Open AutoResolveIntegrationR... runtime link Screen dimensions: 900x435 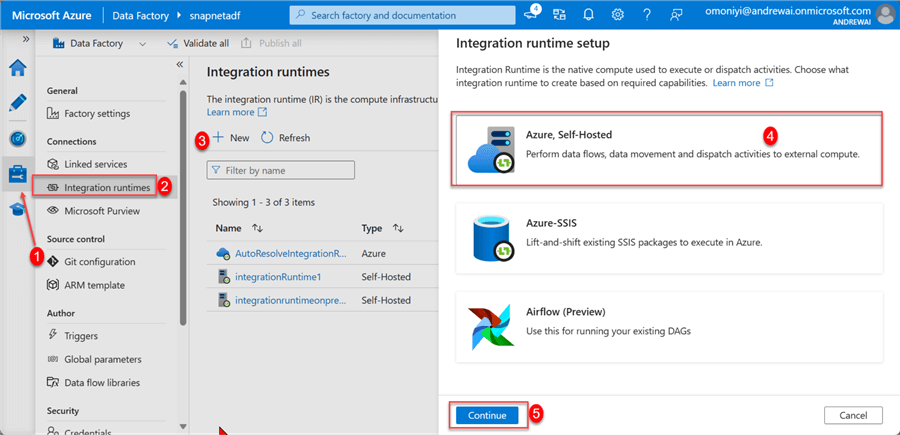pyautogui.click(x=292, y=253)
